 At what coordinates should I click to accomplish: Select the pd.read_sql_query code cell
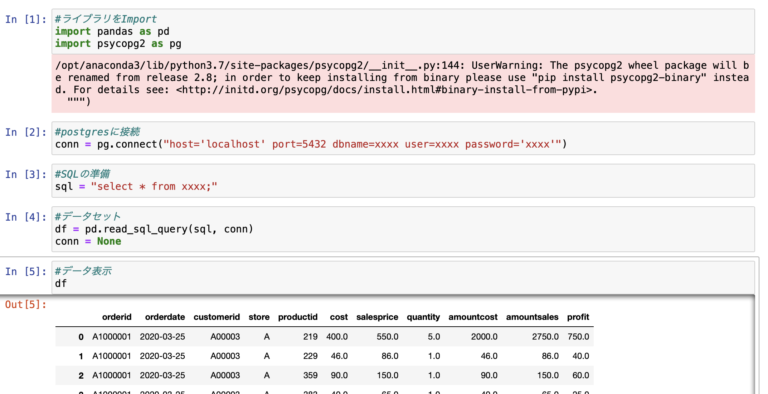403,229
